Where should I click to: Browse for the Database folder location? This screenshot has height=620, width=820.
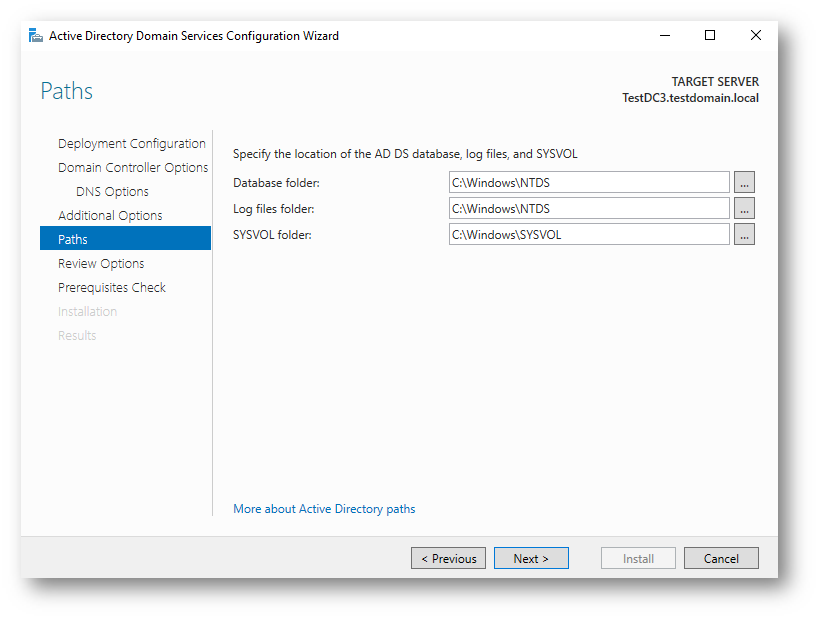[x=744, y=182]
